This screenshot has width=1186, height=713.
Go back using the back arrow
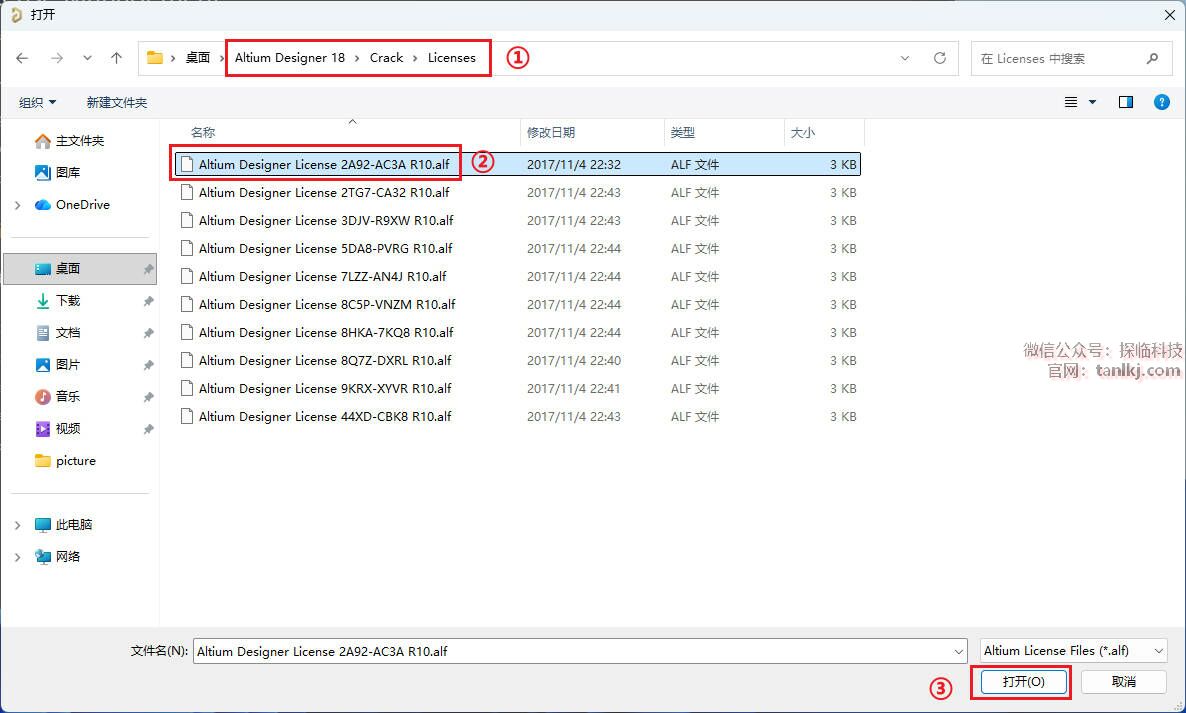tap(23, 58)
